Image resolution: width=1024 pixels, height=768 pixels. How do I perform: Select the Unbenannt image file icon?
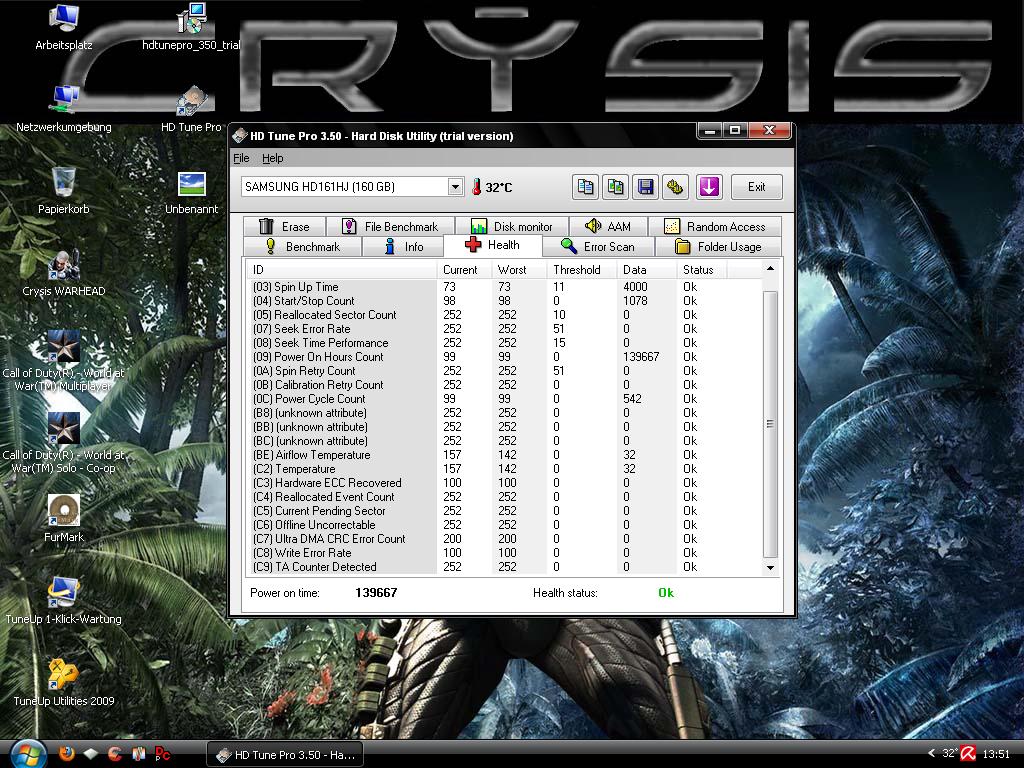point(191,192)
